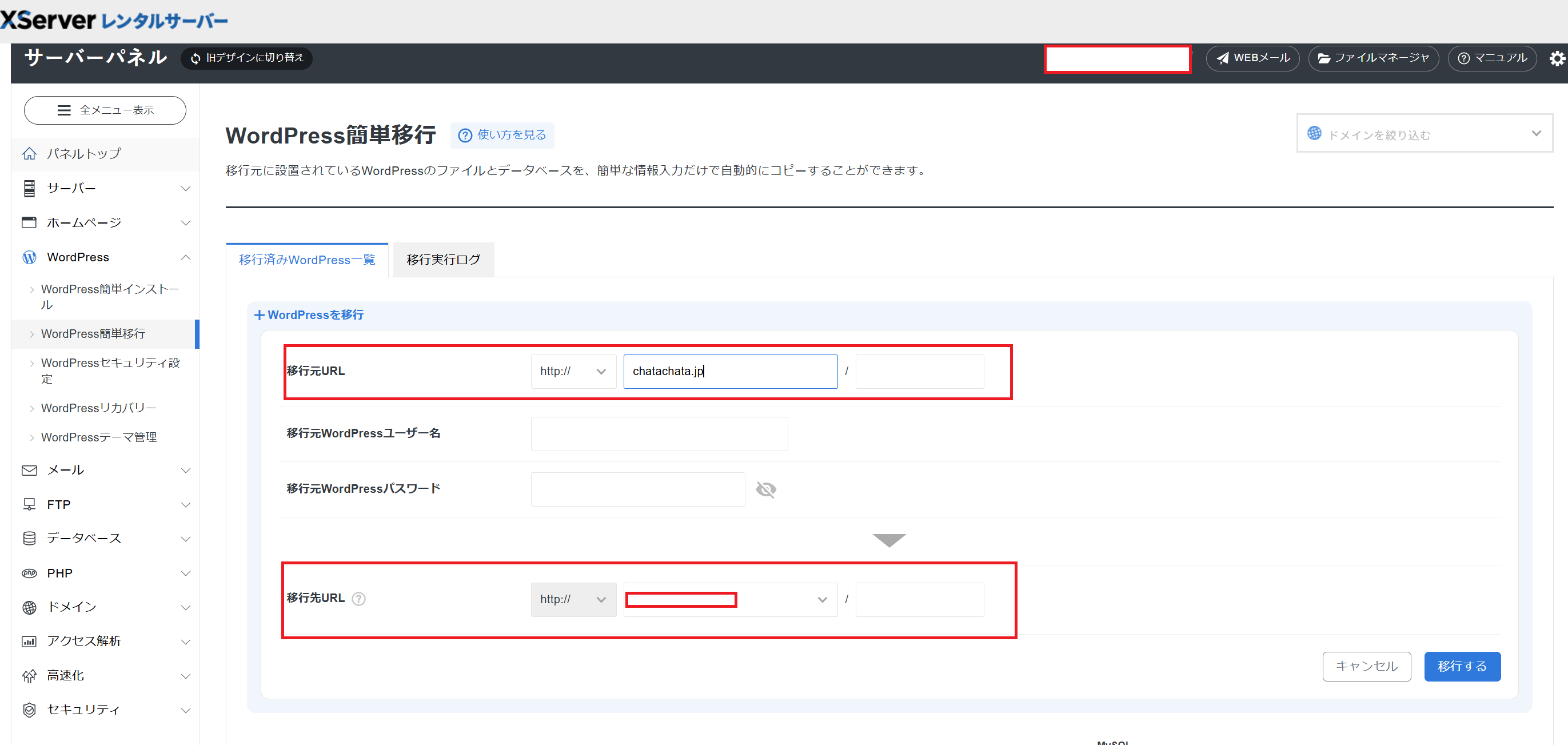Screen dimensions: 1568x745
Task: Click the shield icon for セキュリティ
Action: (x=29, y=710)
